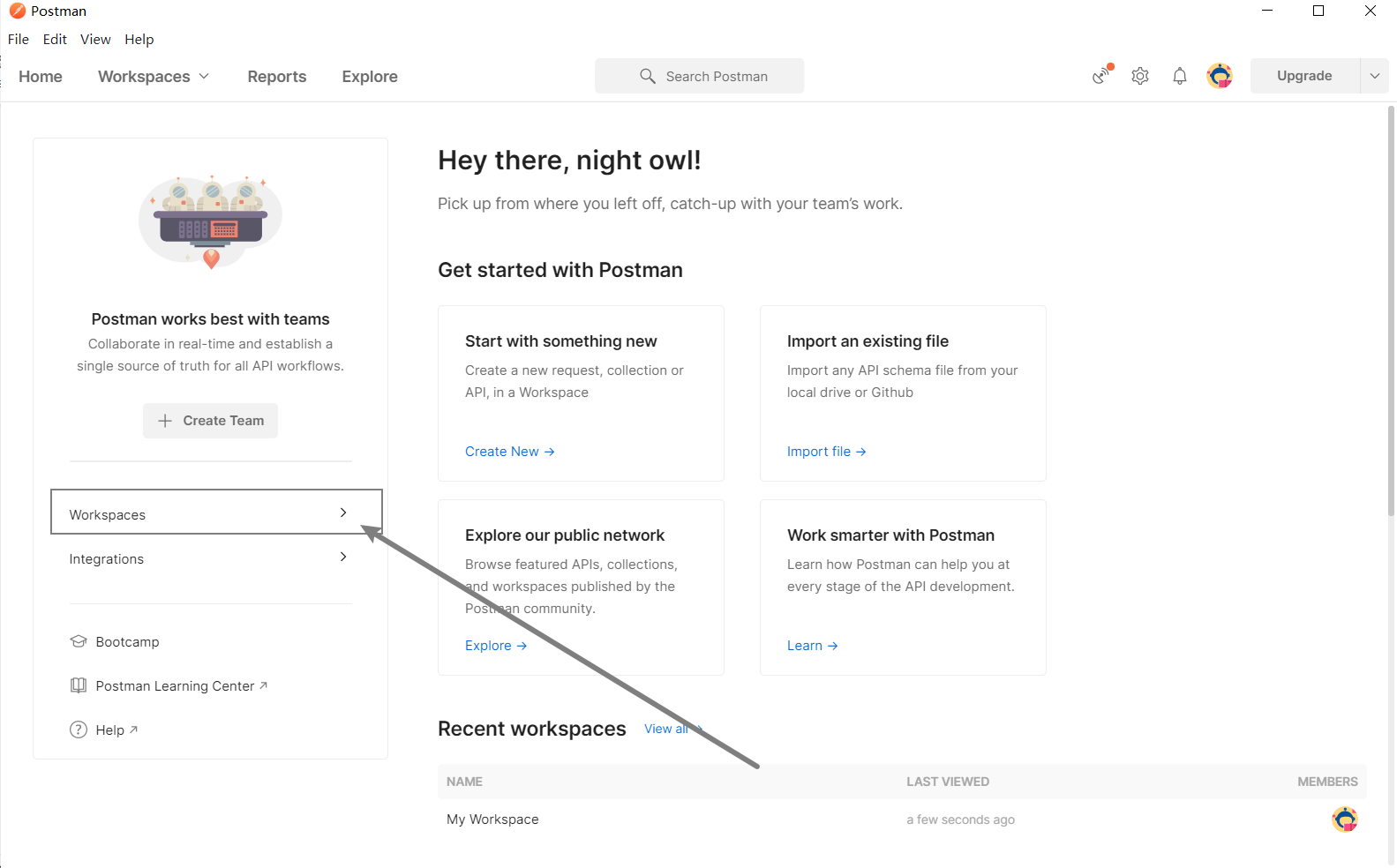Click the 'a few seconds ago' cell

960,819
